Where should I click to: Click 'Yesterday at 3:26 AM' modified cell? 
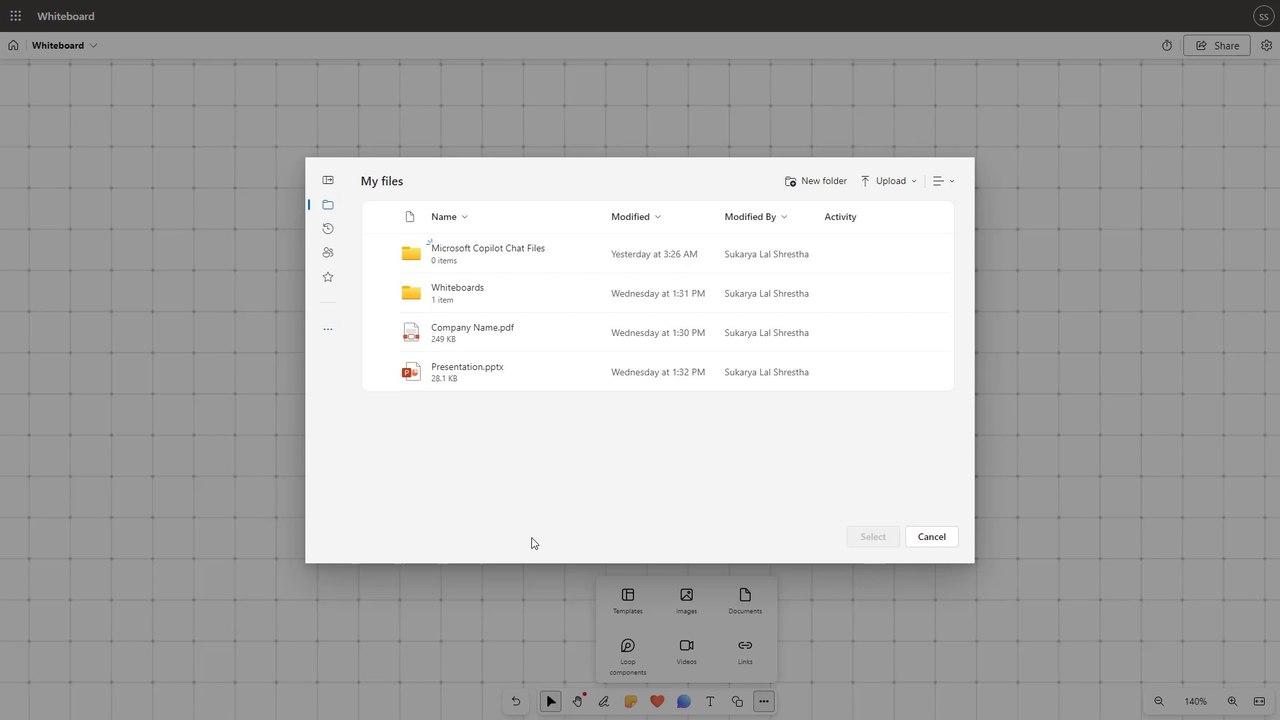654,254
